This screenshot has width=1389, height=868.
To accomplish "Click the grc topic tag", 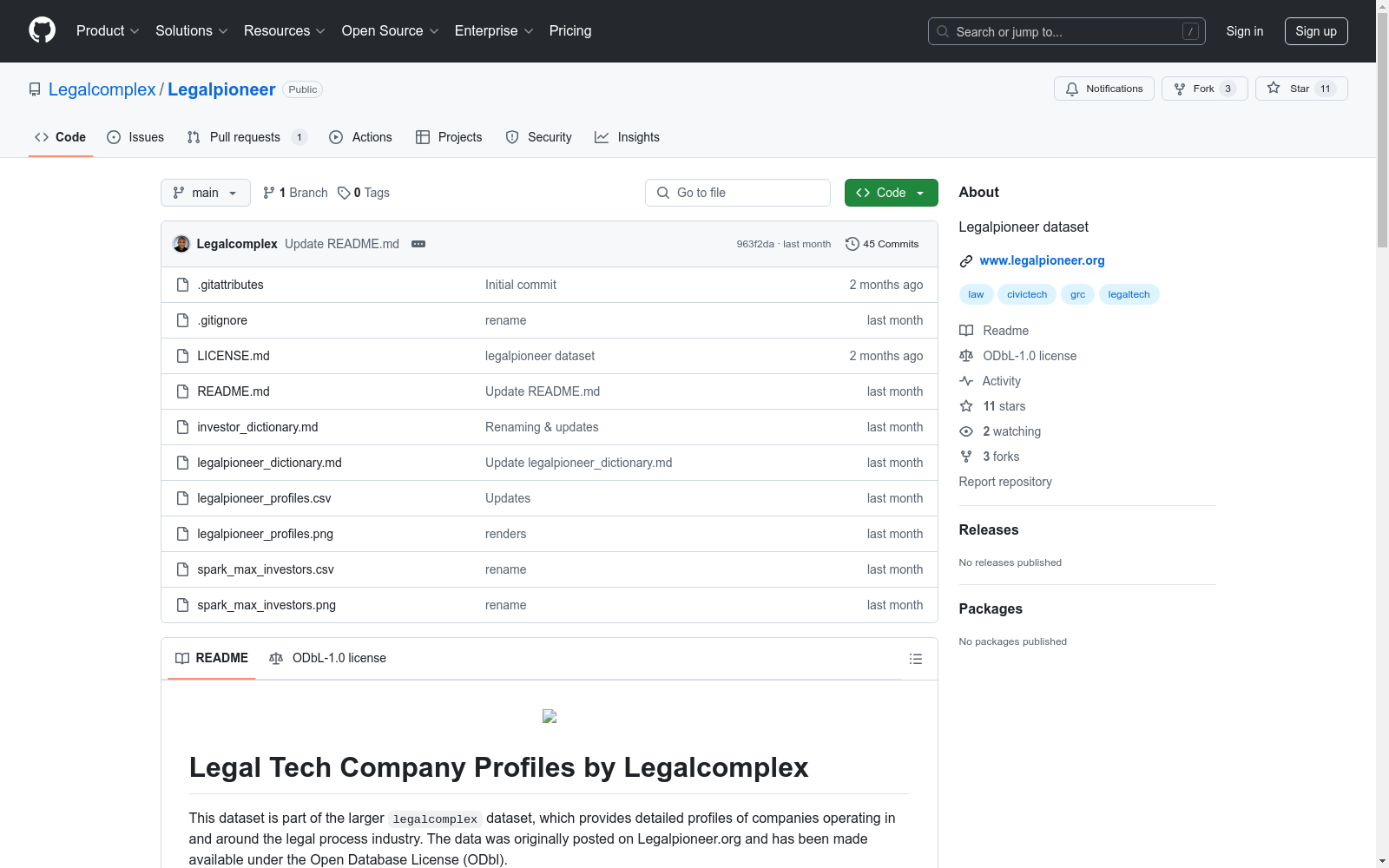I will 1077,294.
